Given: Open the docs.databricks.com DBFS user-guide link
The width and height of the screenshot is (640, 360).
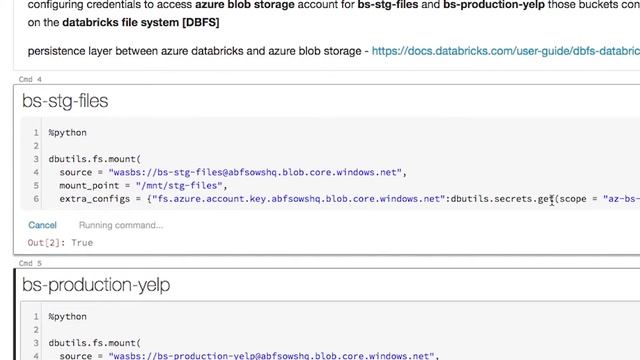Looking at the screenshot, I should [506, 51].
